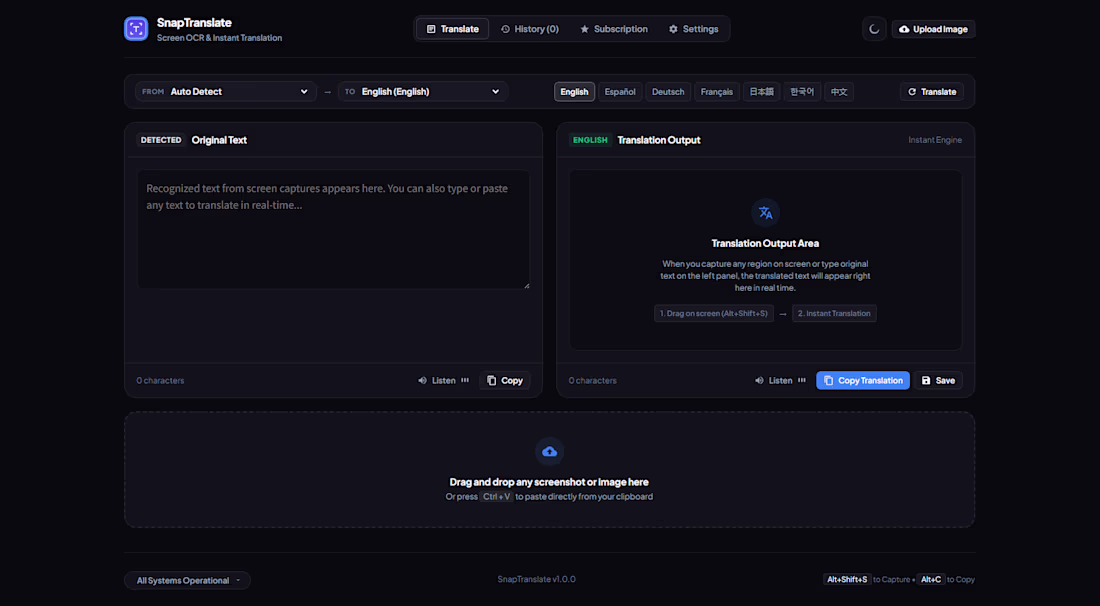Click the Upload Image button
This screenshot has width=1100, height=606.
coord(933,29)
